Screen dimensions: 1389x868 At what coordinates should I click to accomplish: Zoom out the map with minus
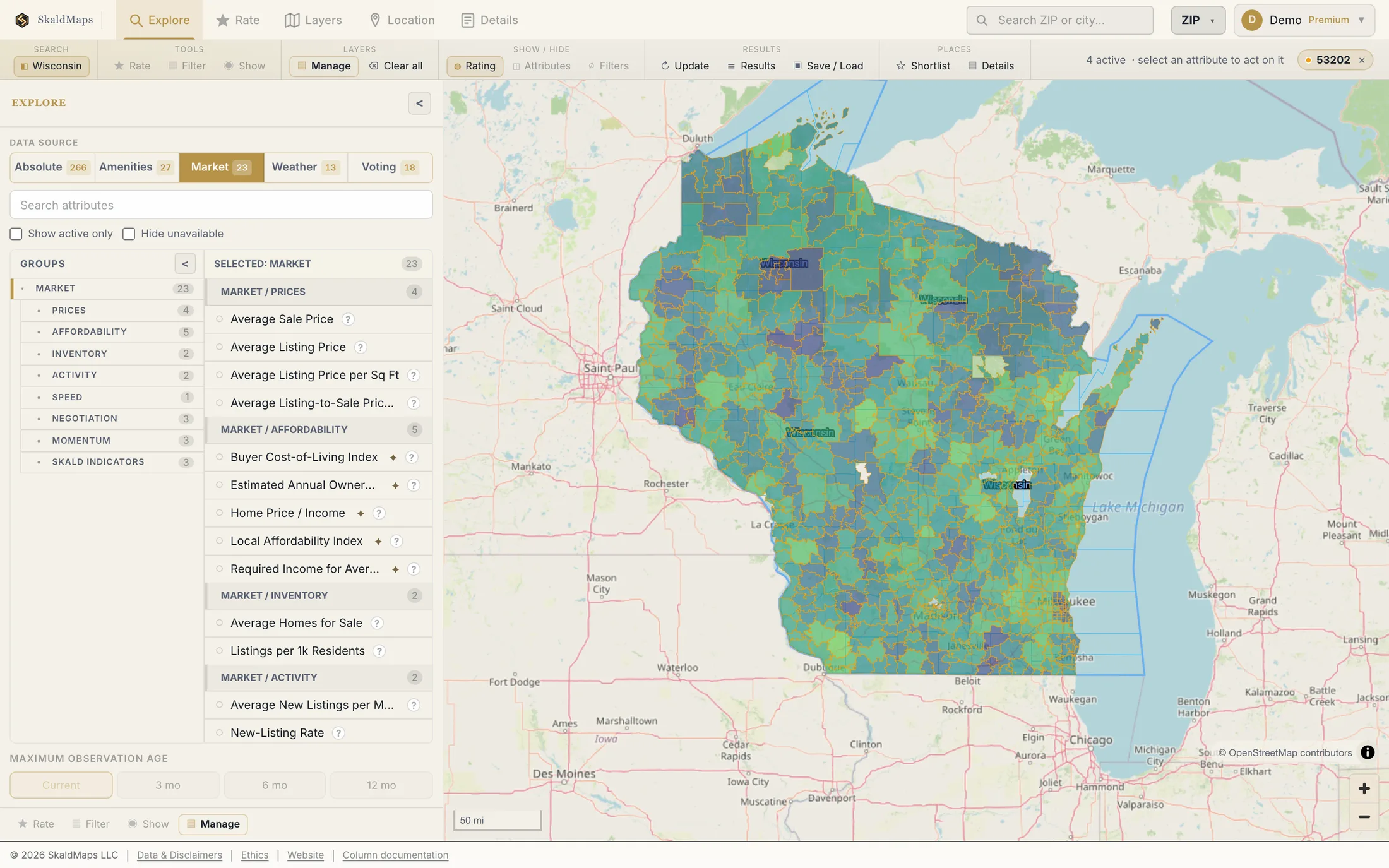click(x=1364, y=817)
